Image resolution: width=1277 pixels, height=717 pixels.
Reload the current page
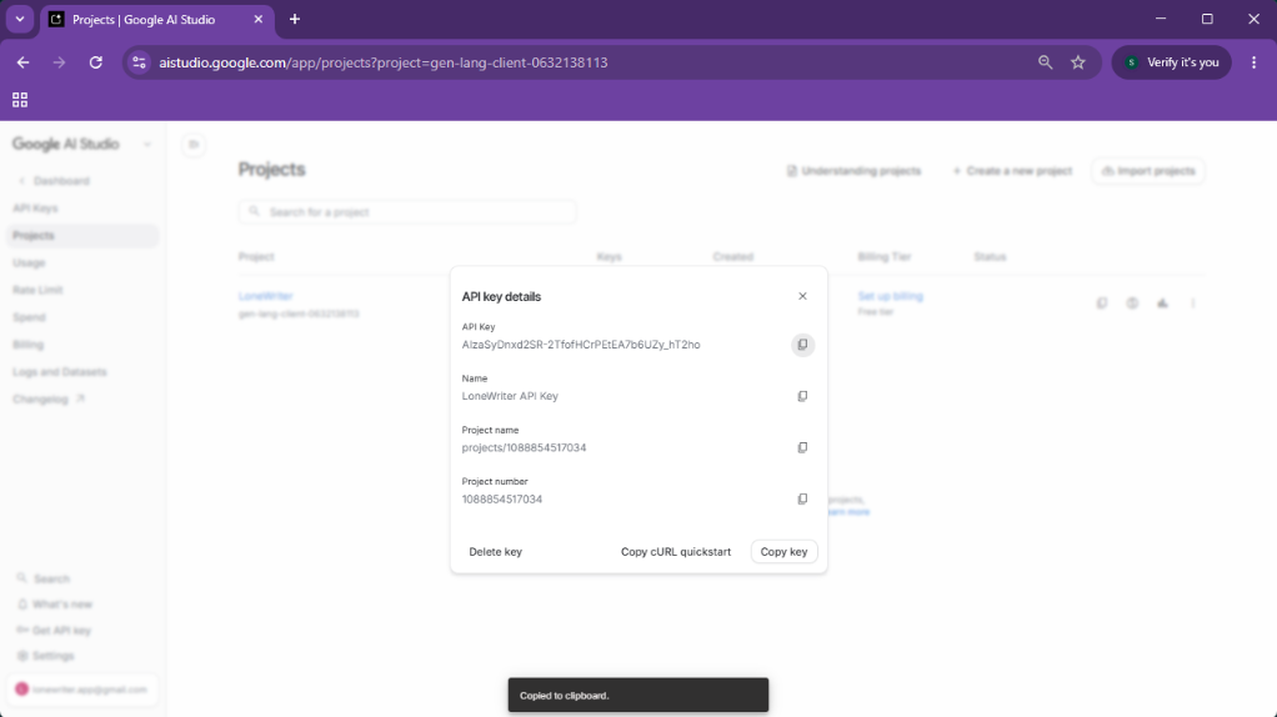pos(96,62)
